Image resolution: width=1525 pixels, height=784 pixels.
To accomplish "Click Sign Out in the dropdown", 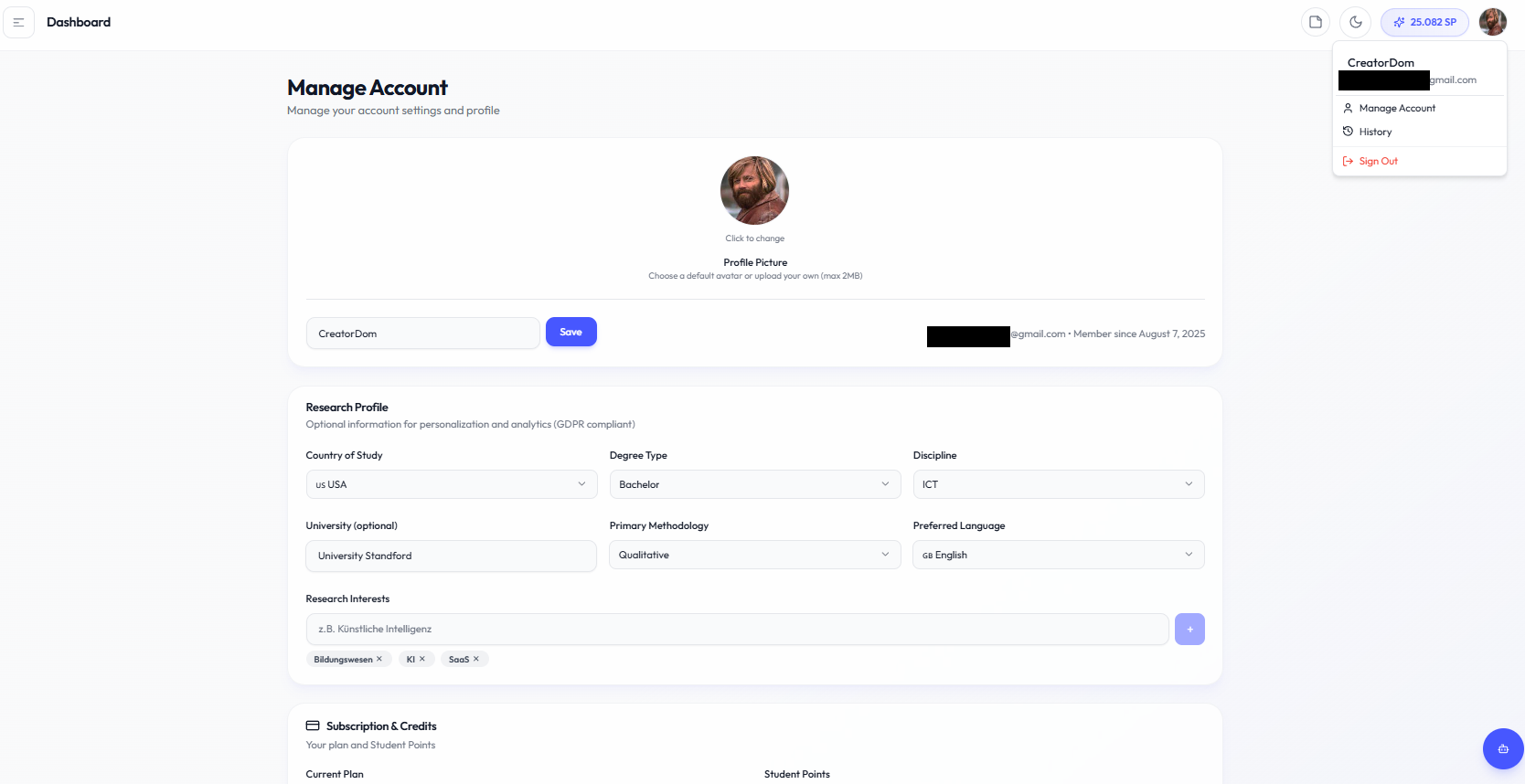I will [1377, 161].
